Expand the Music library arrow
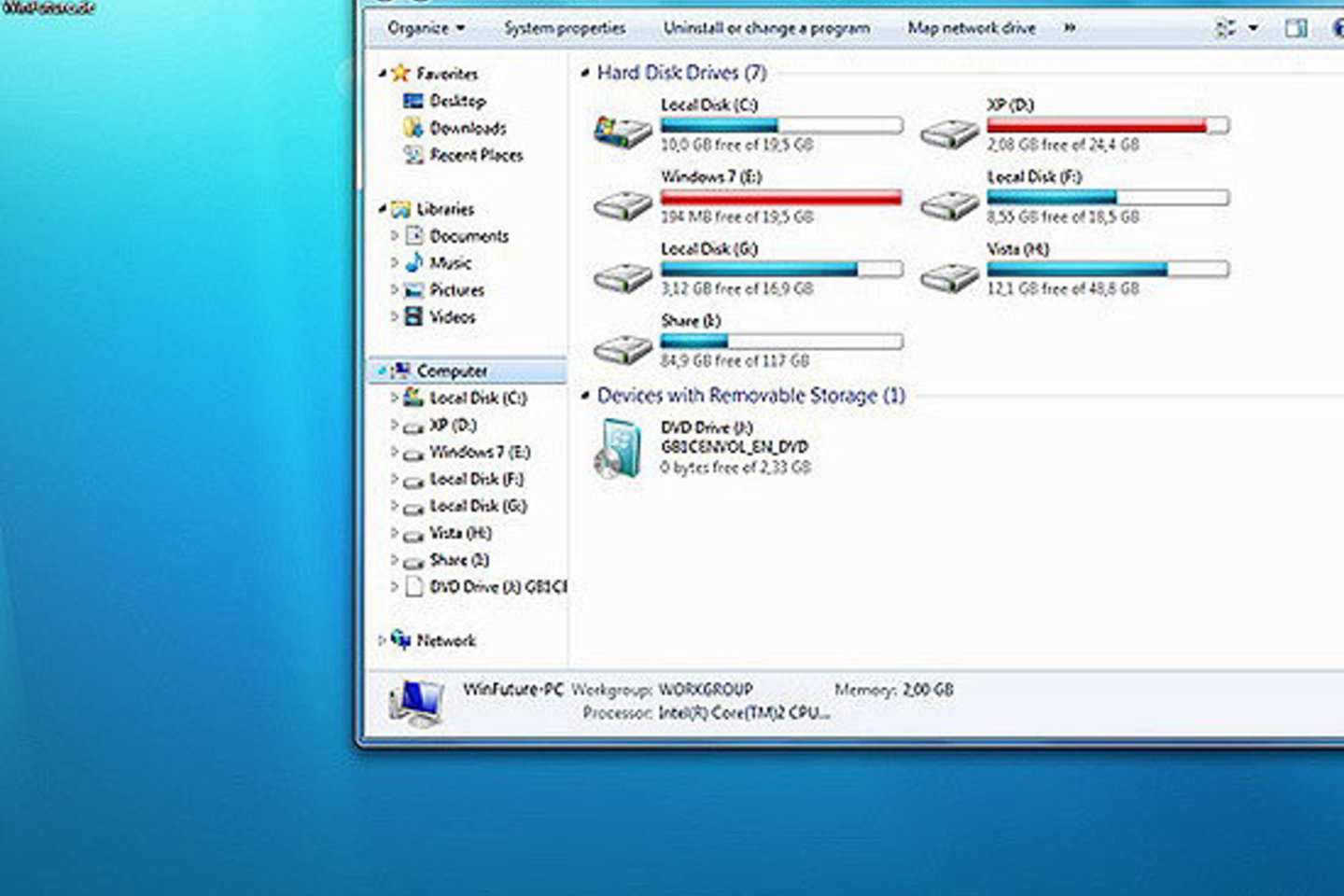Image resolution: width=1344 pixels, height=896 pixels. [394, 263]
